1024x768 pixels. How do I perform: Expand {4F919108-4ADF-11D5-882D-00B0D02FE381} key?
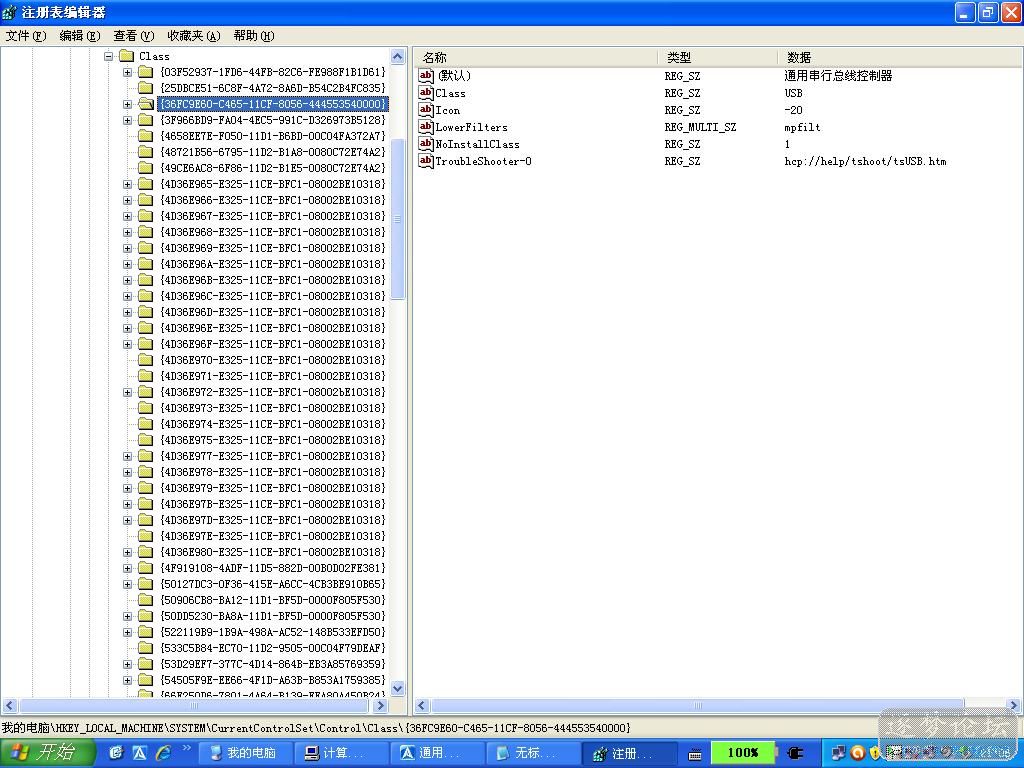pyautogui.click(x=128, y=568)
